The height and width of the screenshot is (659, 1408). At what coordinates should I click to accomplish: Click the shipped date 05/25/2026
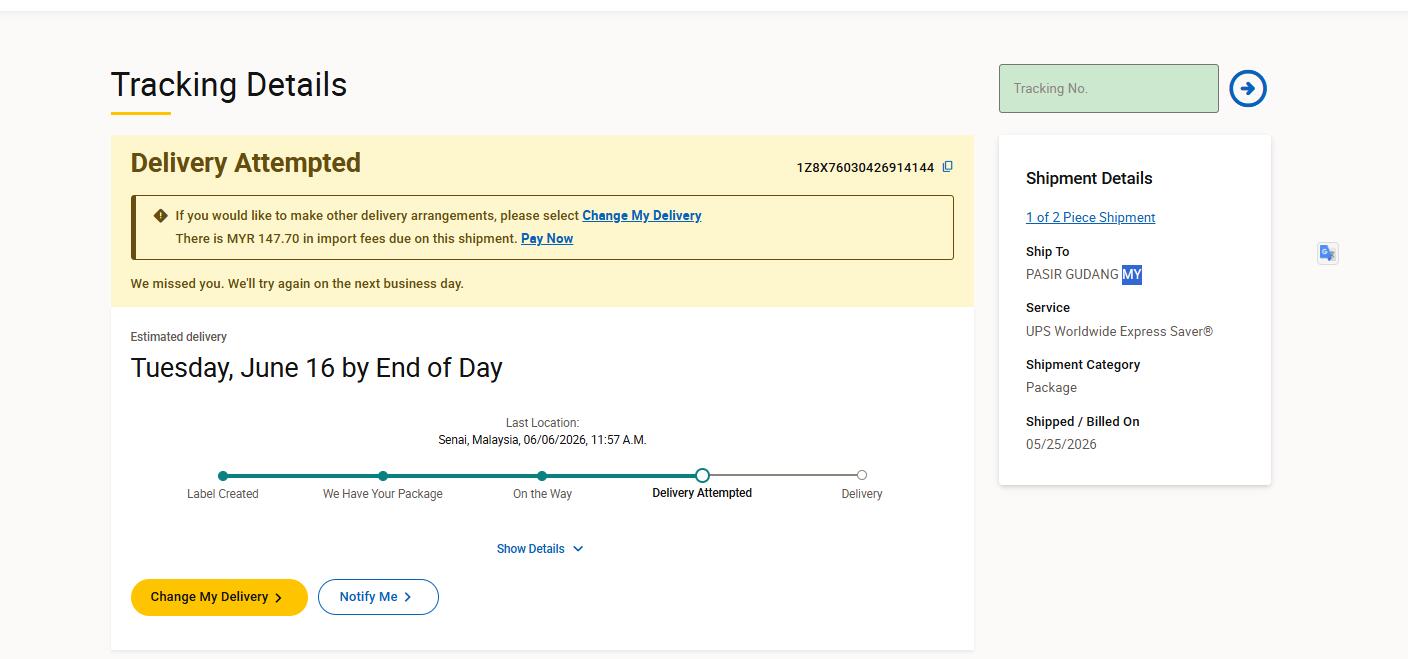pyautogui.click(x=1061, y=444)
